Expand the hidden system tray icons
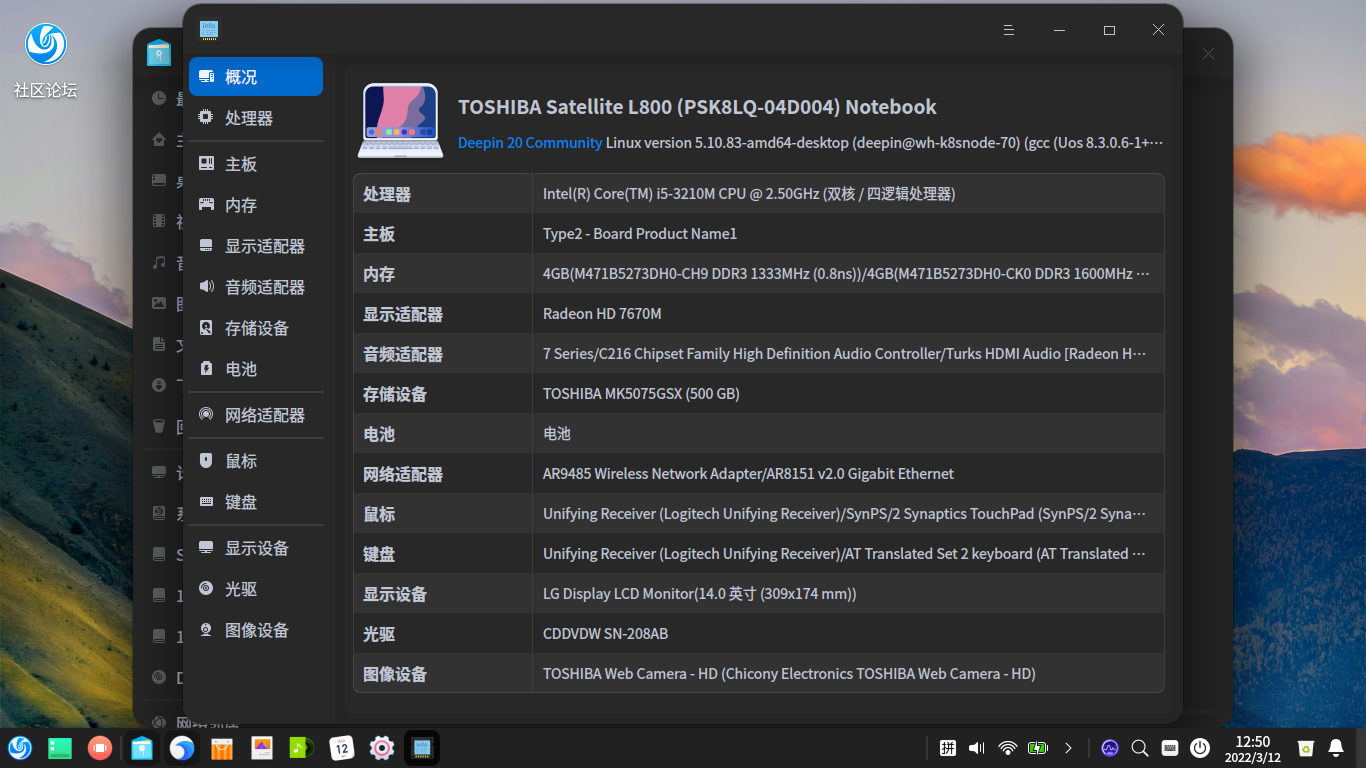The image size is (1366, 768). (x=1066, y=747)
